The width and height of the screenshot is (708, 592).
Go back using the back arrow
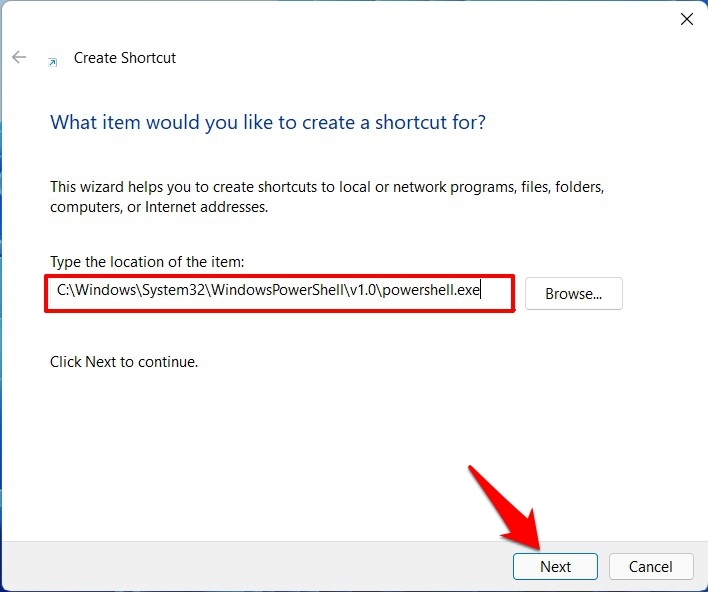pyautogui.click(x=19, y=57)
